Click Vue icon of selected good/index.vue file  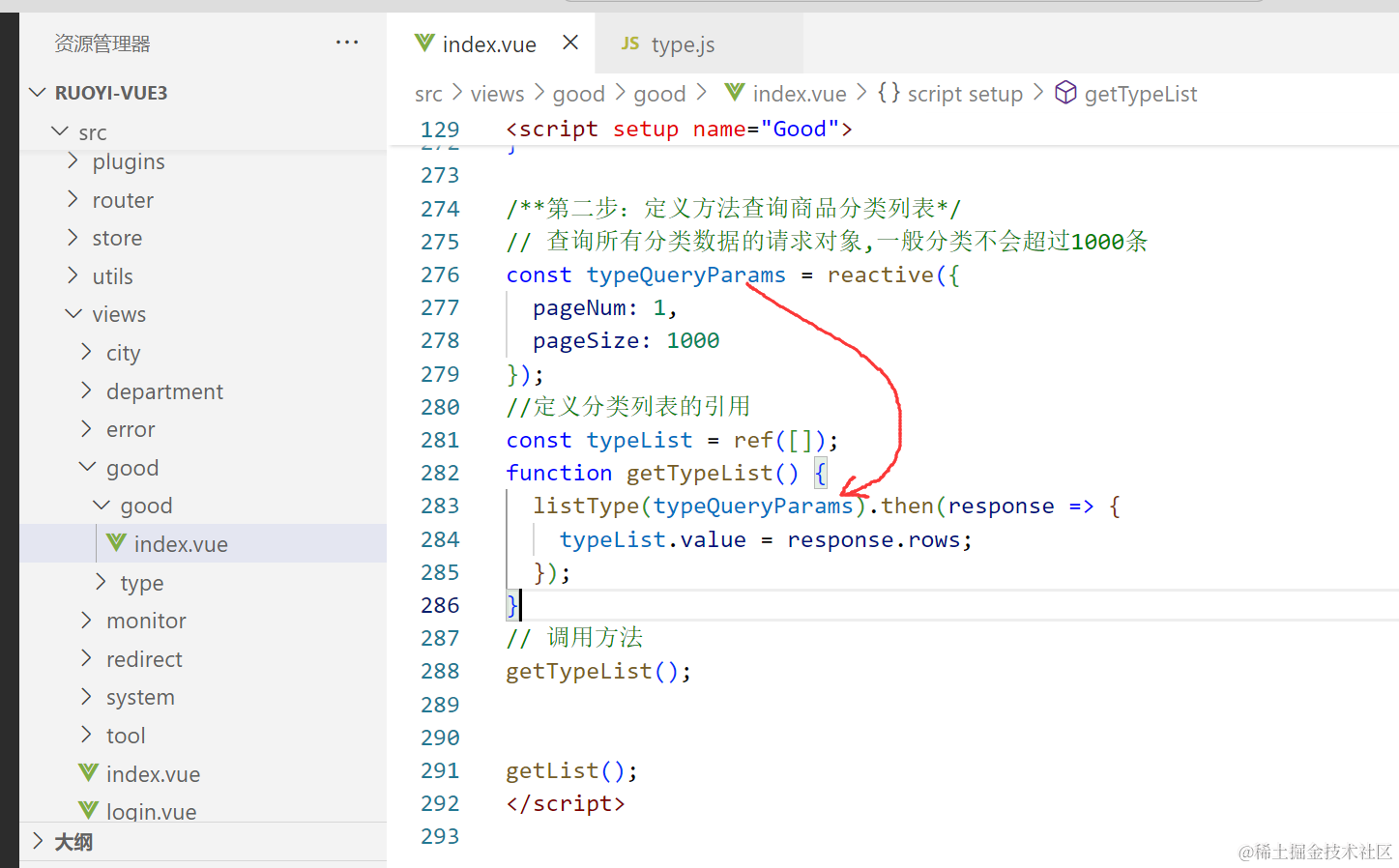[117, 543]
